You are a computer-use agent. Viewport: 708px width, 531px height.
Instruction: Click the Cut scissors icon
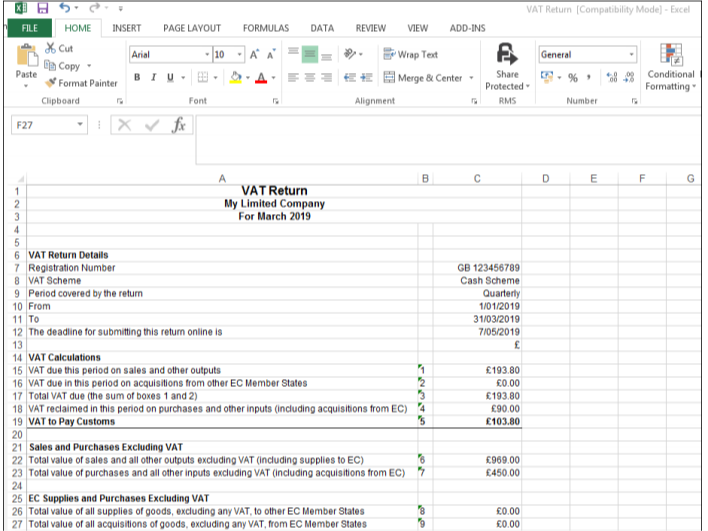[50, 48]
